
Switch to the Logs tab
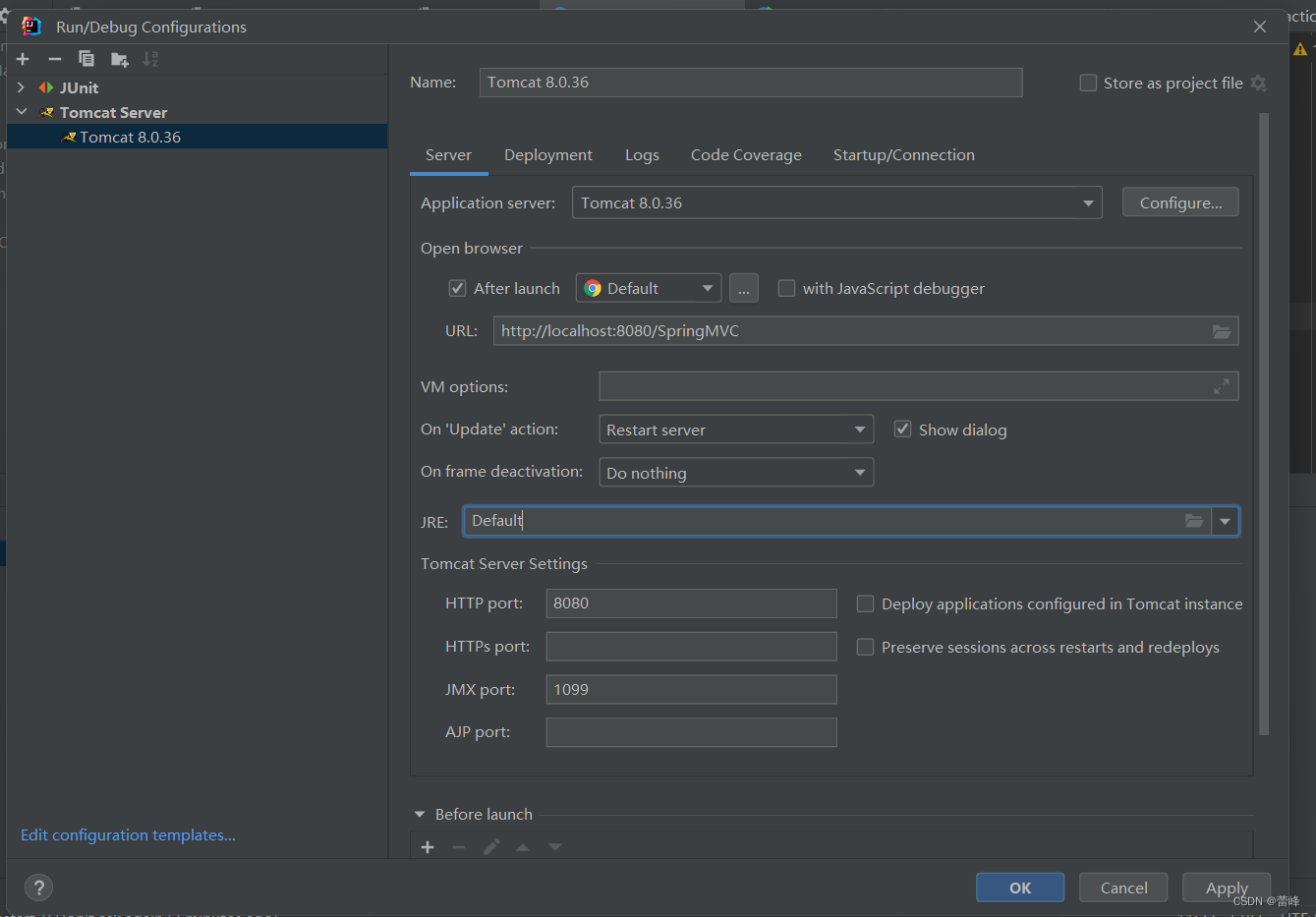pyautogui.click(x=642, y=155)
